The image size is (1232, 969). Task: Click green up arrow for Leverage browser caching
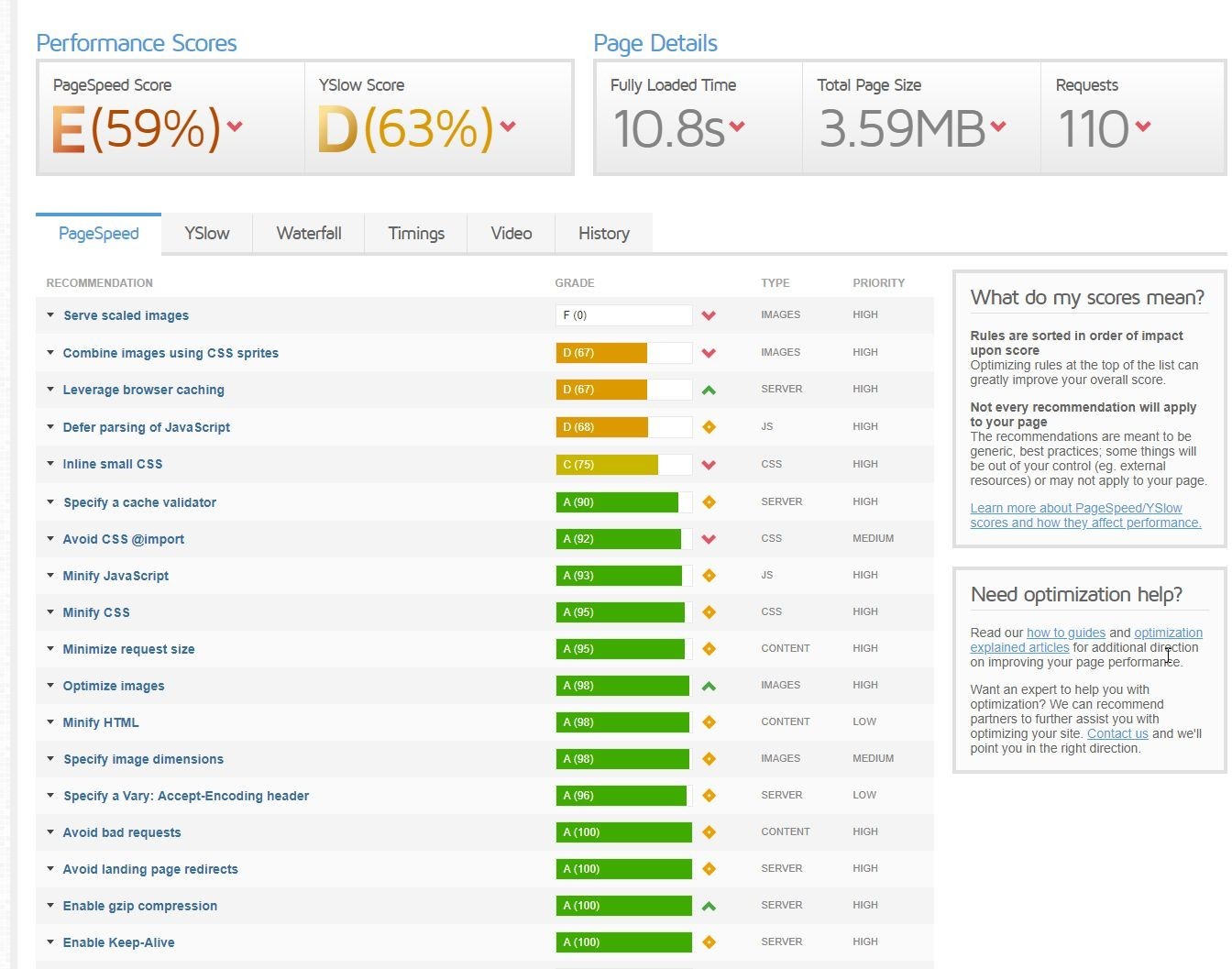click(708, 390)
